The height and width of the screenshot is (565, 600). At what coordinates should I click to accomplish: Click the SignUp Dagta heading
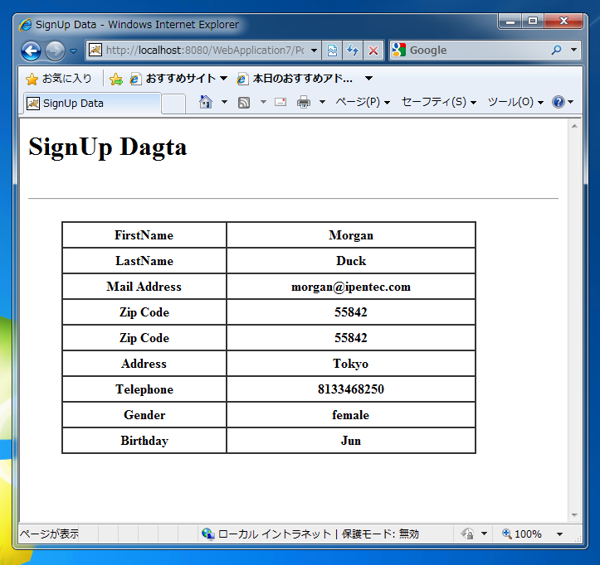tap(108, 148)
